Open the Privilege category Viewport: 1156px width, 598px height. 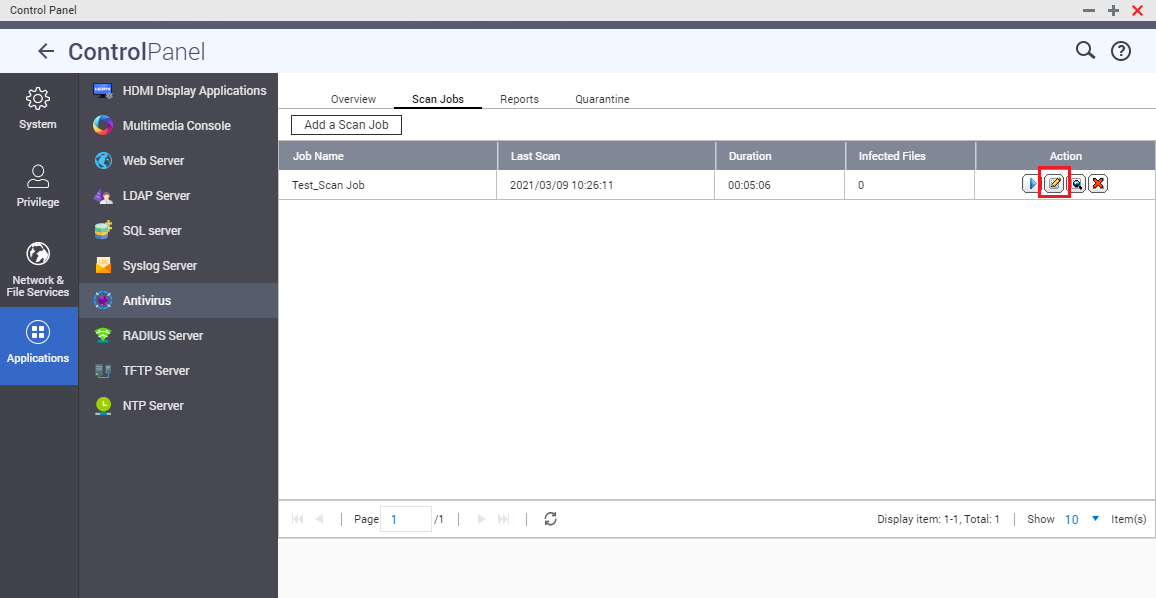(38, 186)
